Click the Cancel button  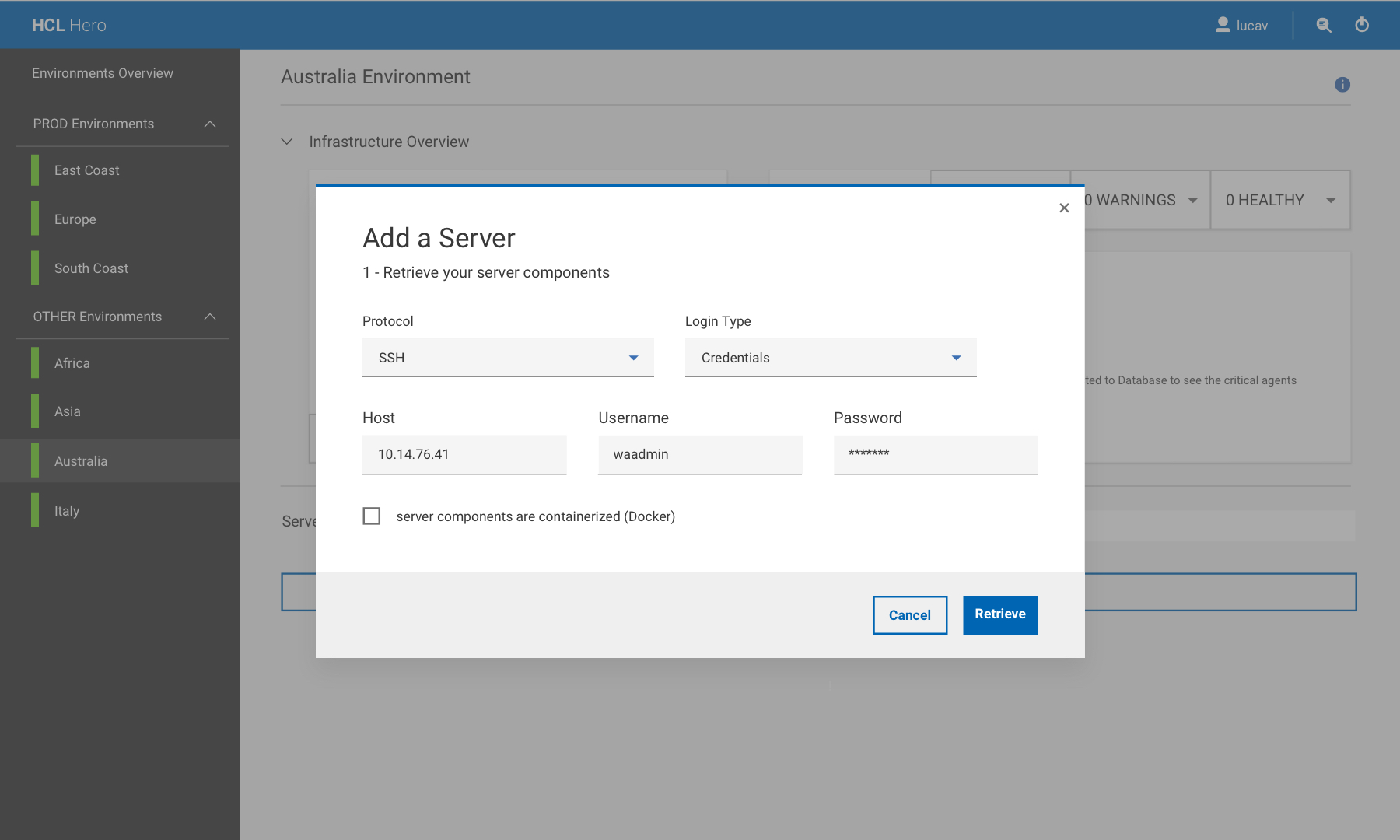909,615
